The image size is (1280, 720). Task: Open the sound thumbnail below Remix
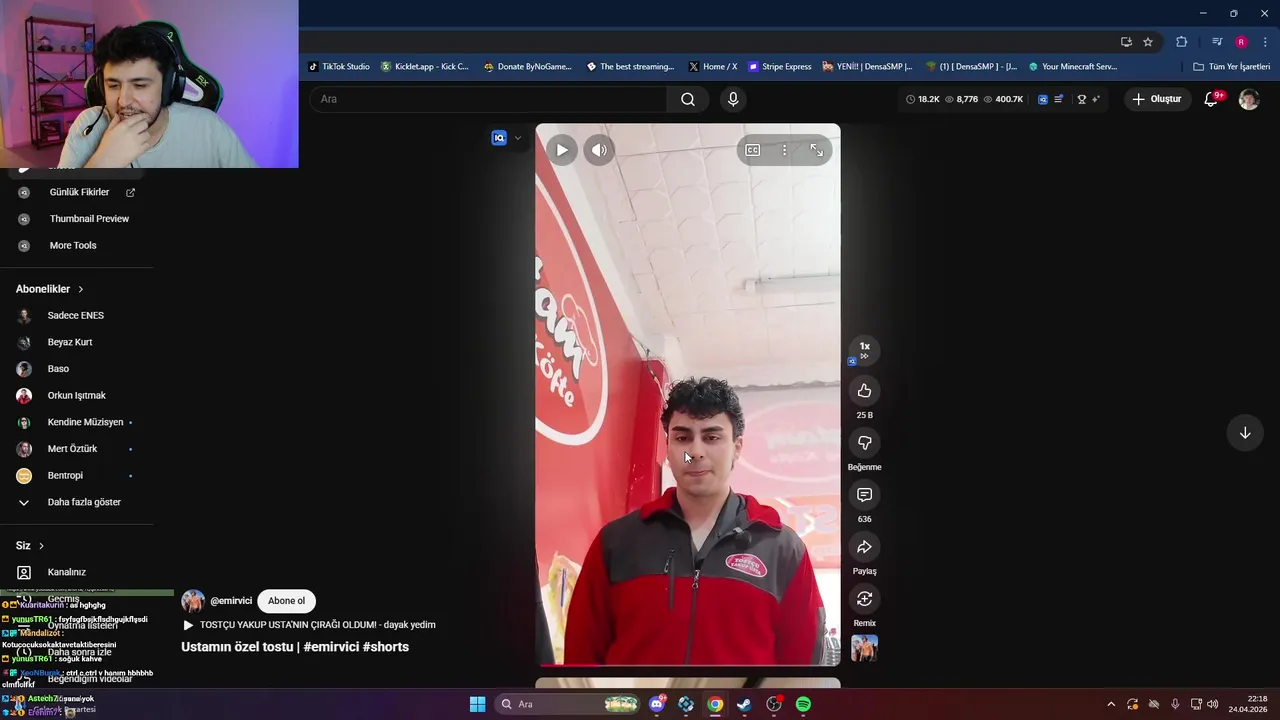(x=865, y=648)
